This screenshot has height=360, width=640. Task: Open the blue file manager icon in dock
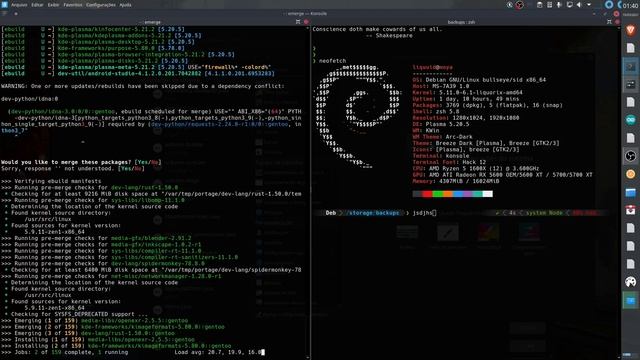[631, 192]
